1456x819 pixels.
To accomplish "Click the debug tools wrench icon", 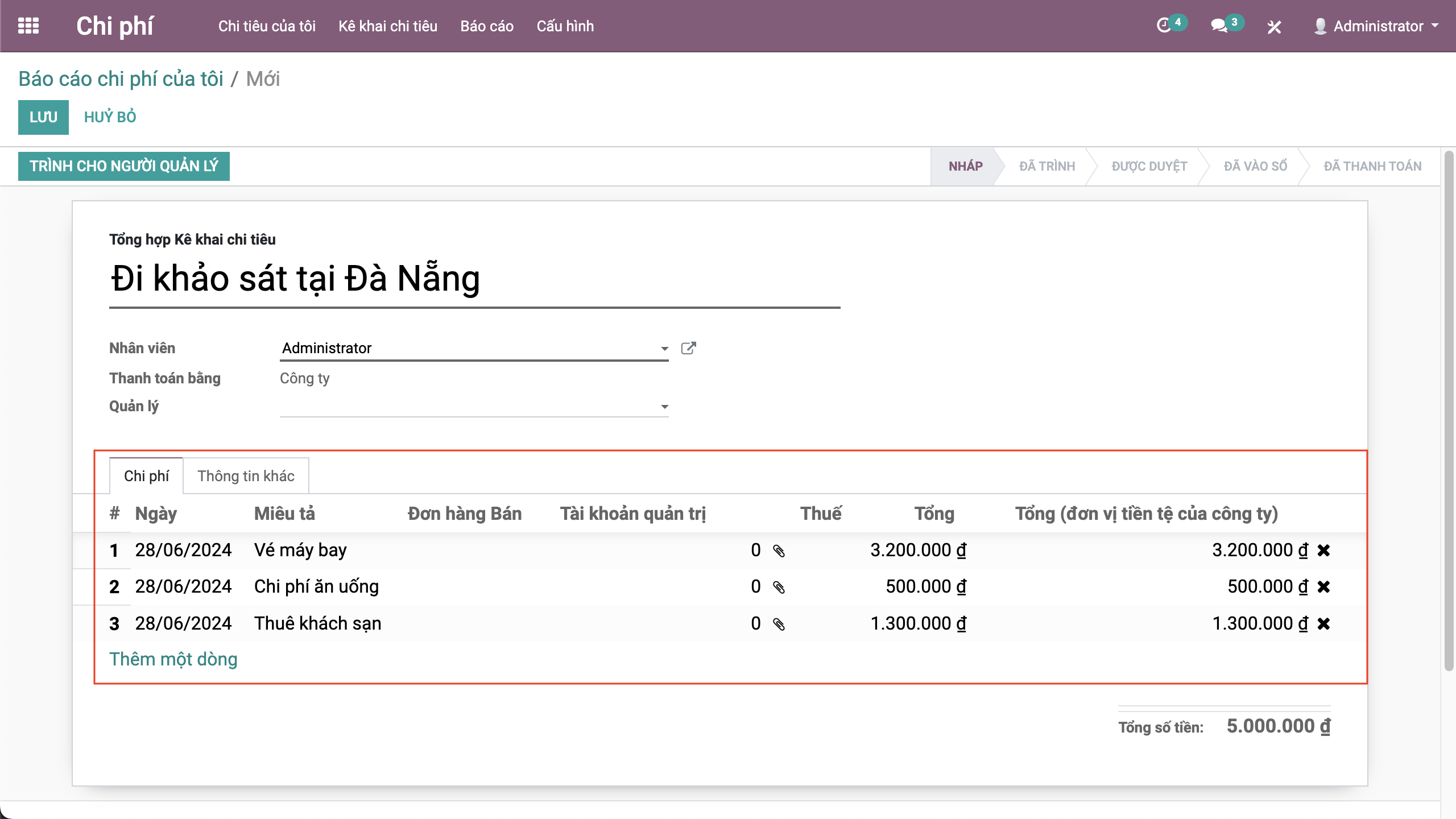I will (1274, 27).
